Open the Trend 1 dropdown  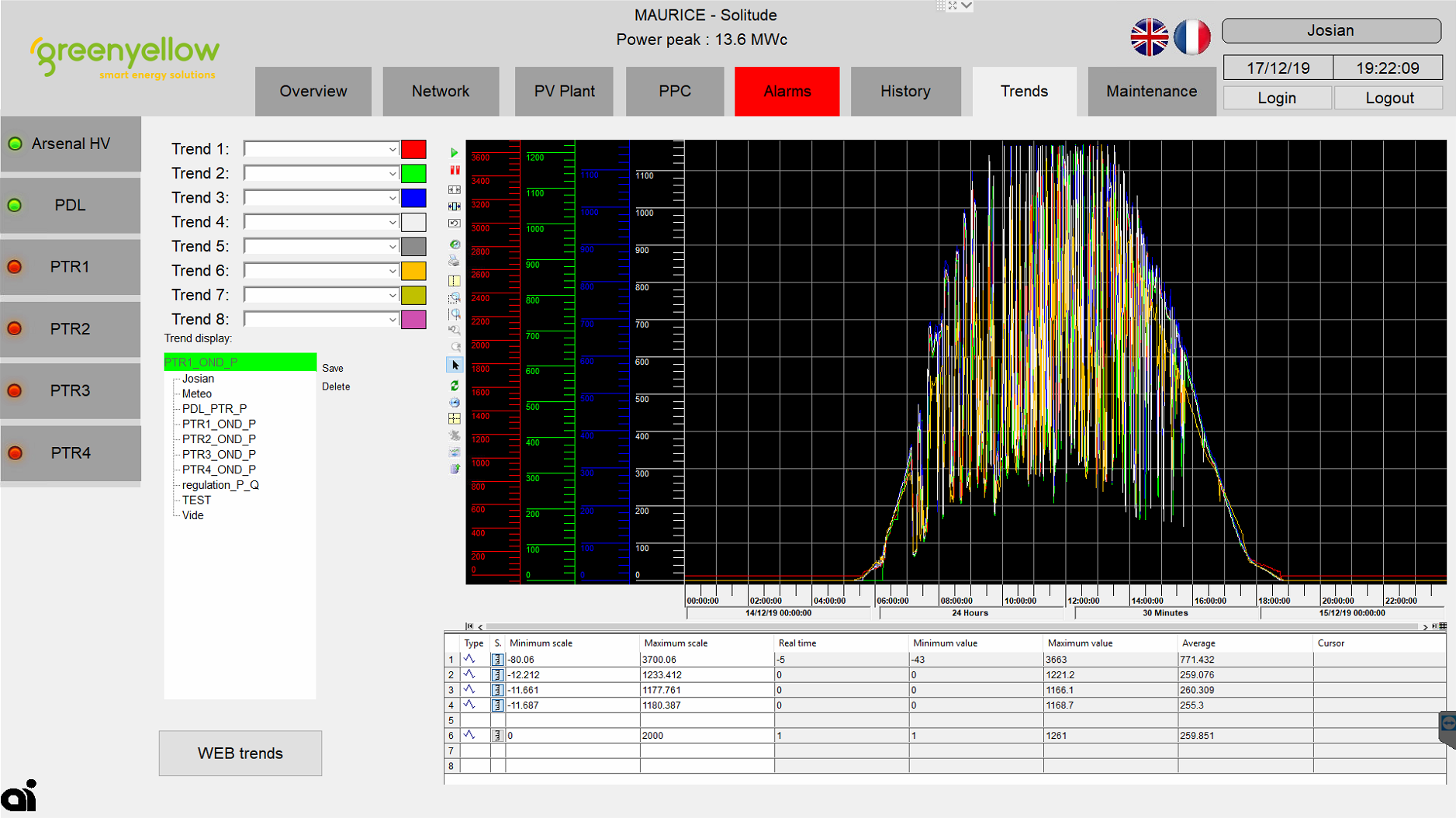coord(392,149)
